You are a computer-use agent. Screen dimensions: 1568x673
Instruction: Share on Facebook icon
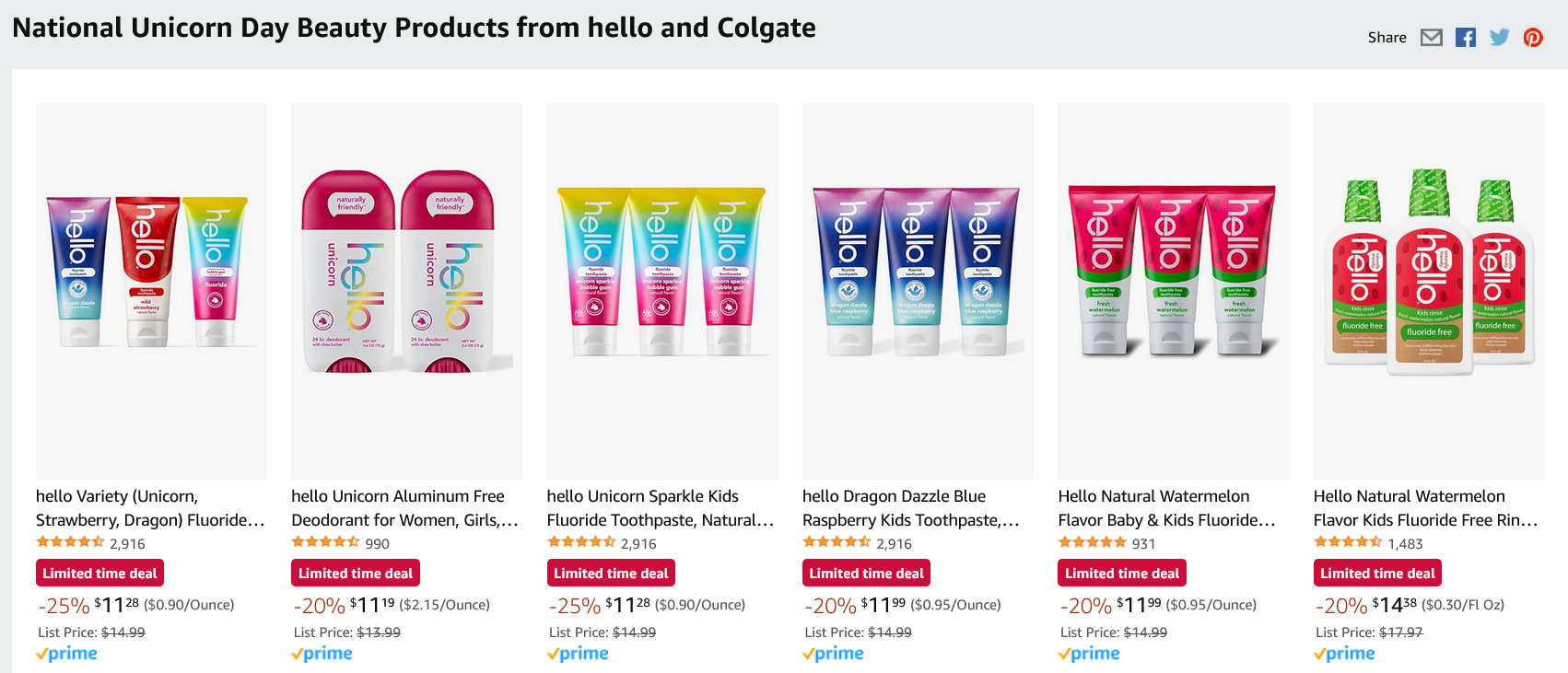(x=1465, y=38)
